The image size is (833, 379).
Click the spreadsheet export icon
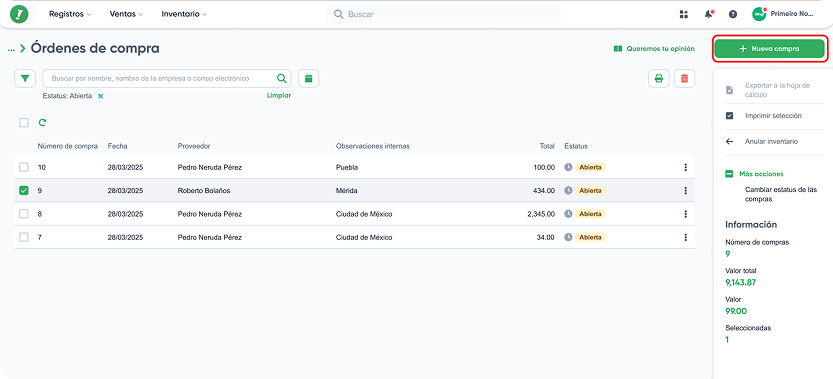(729, 90)
